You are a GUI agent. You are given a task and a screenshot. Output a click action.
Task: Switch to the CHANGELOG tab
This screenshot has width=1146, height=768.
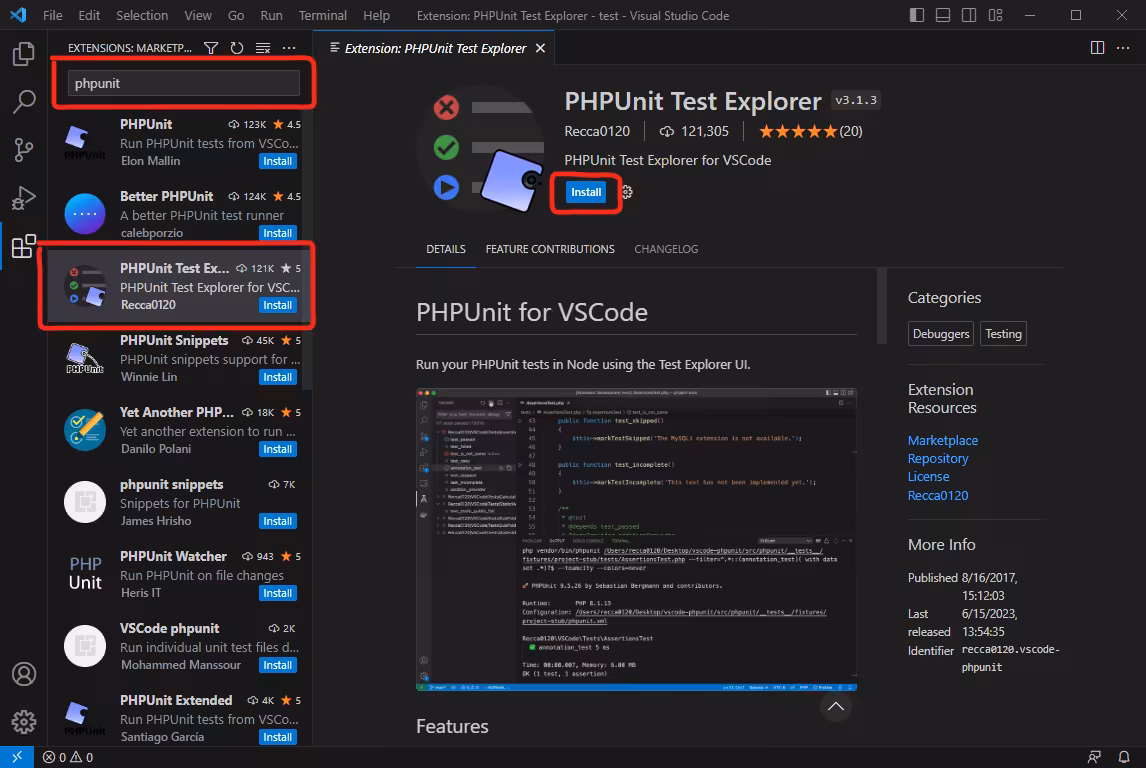pos(666,249)
